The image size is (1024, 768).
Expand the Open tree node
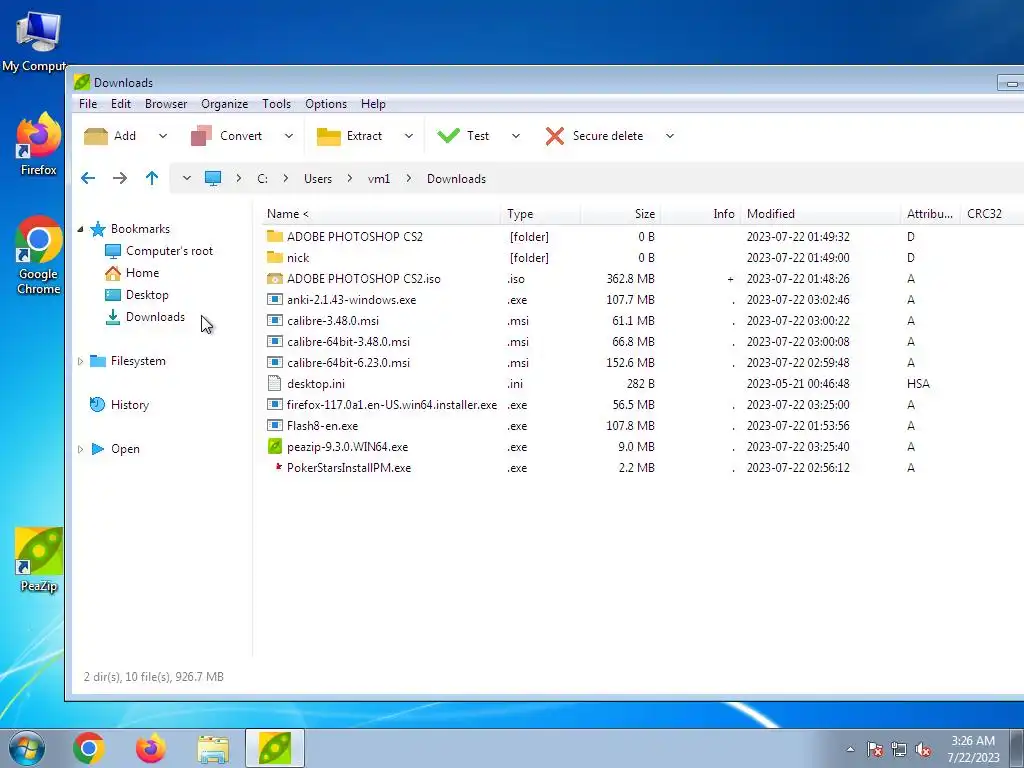coord(80,449)
